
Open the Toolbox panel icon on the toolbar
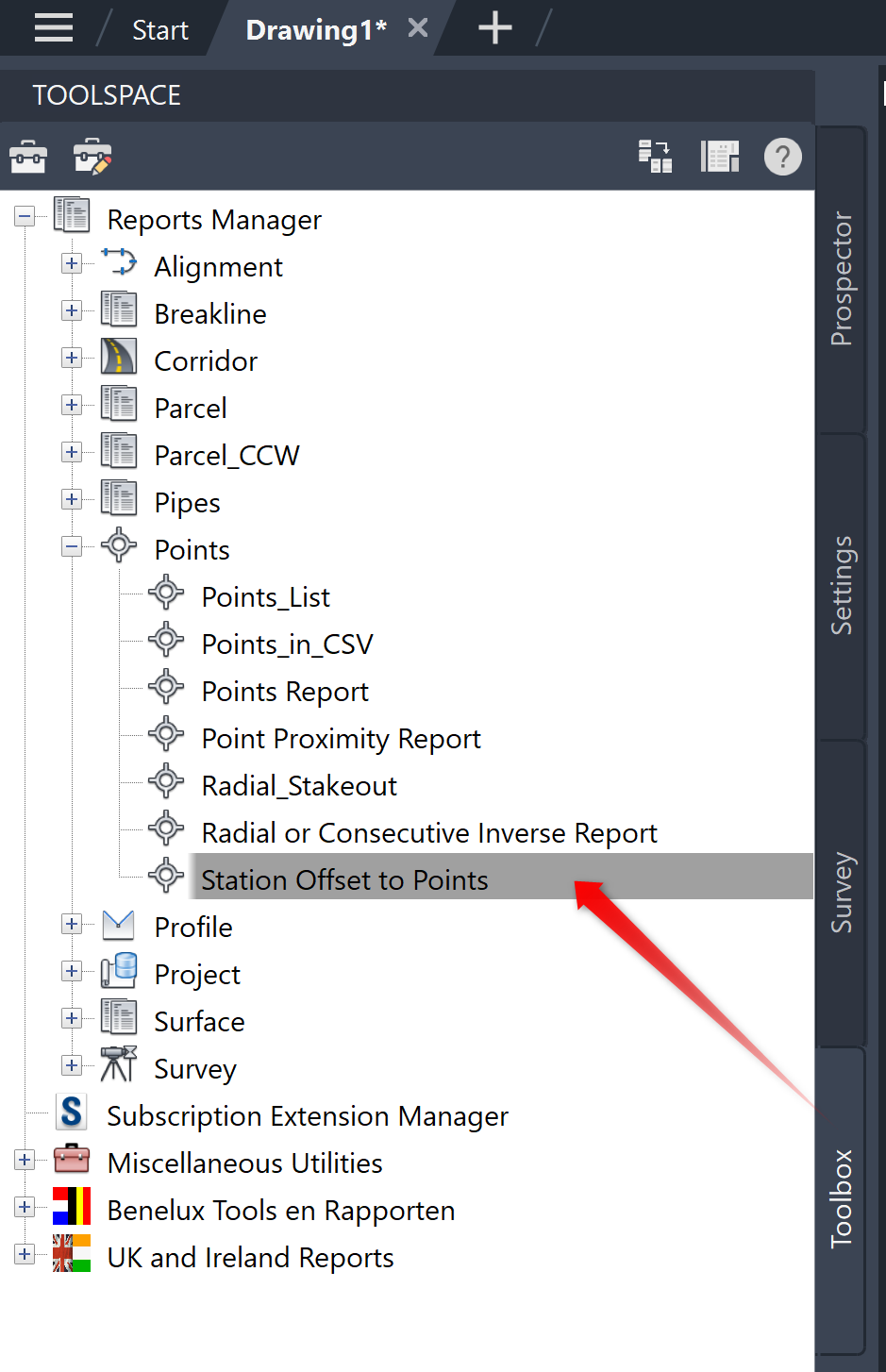(x=27, y=157)
